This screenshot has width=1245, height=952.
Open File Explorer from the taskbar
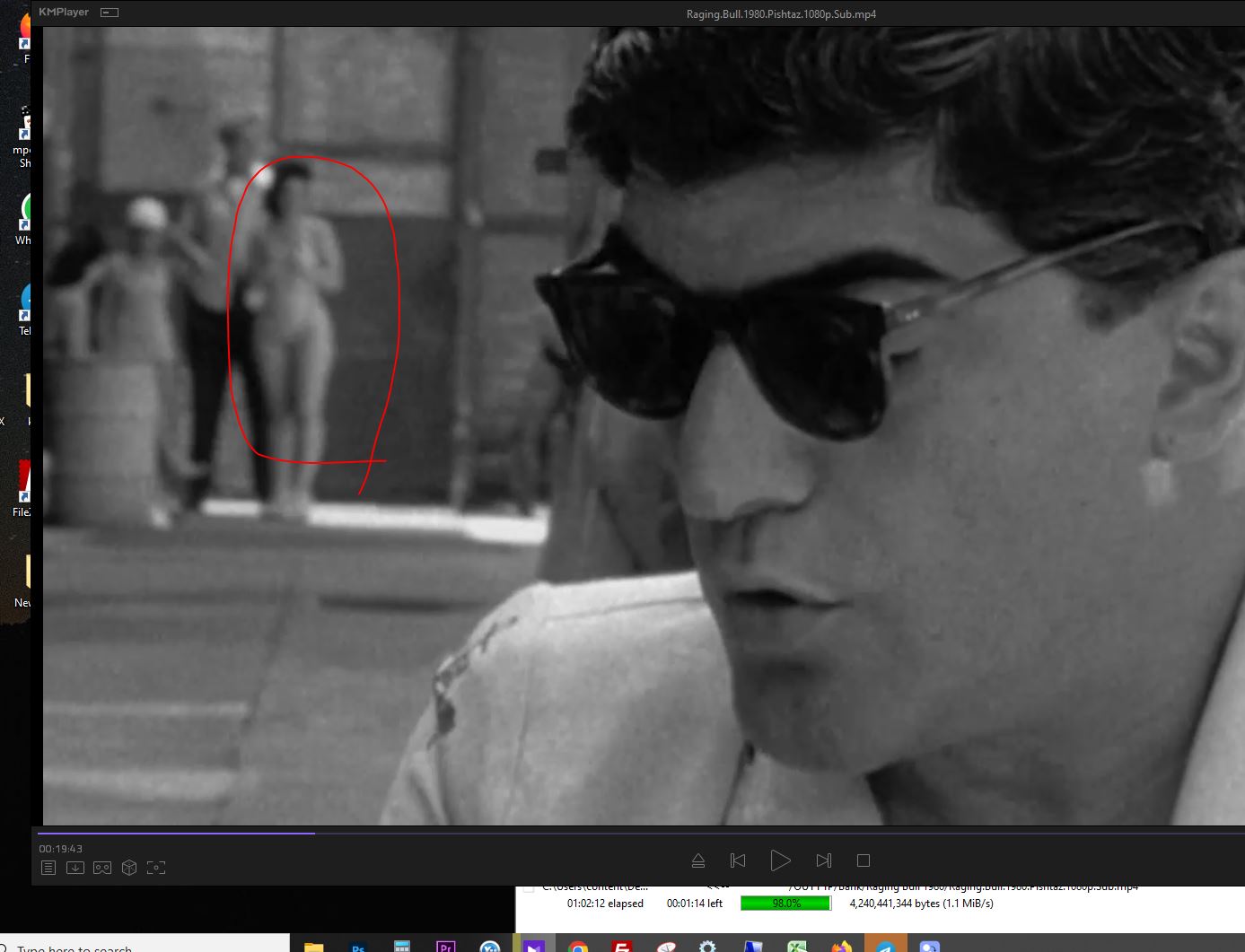click(x=313, y=947)
